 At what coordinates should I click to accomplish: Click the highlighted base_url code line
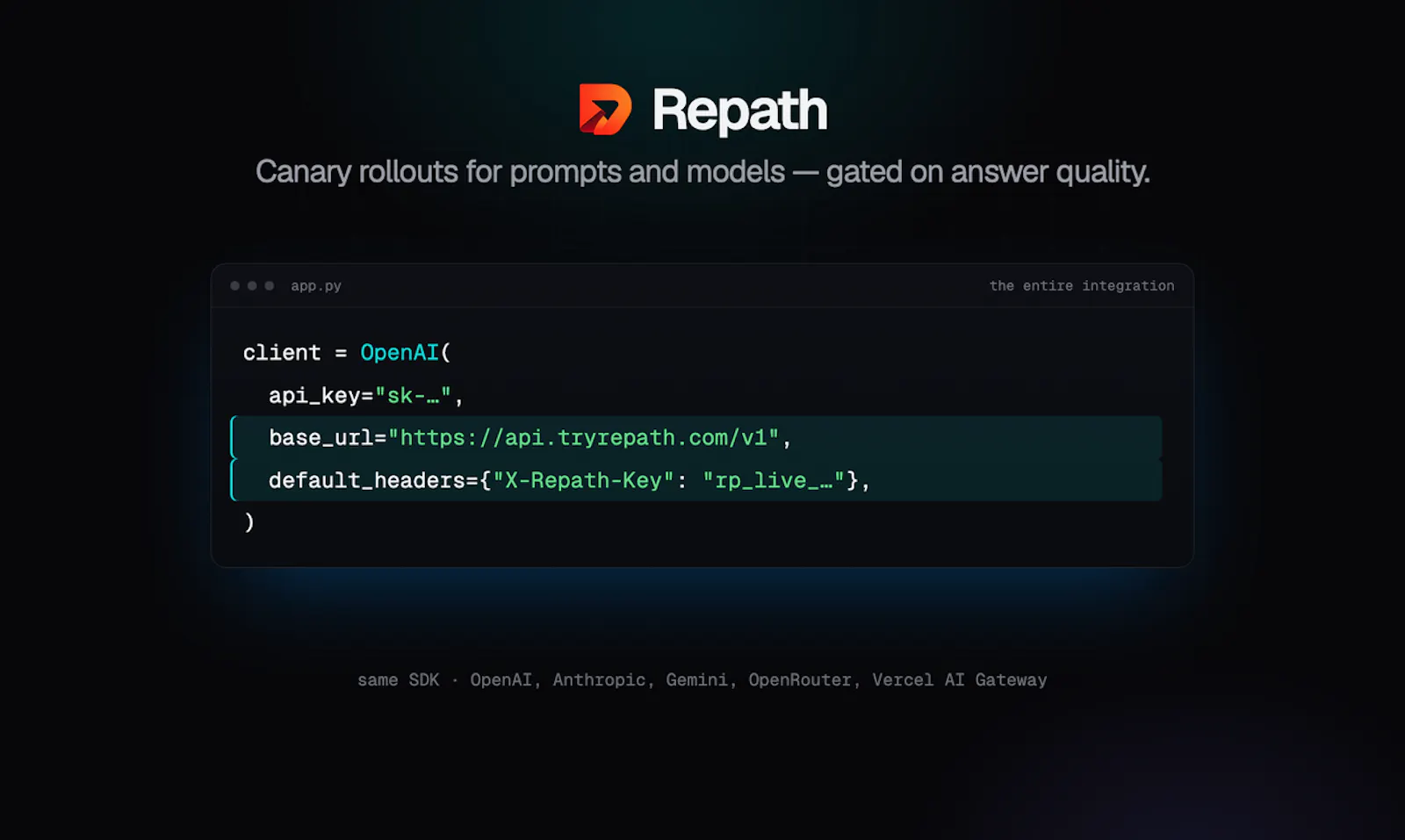click(x=696, y=438)
